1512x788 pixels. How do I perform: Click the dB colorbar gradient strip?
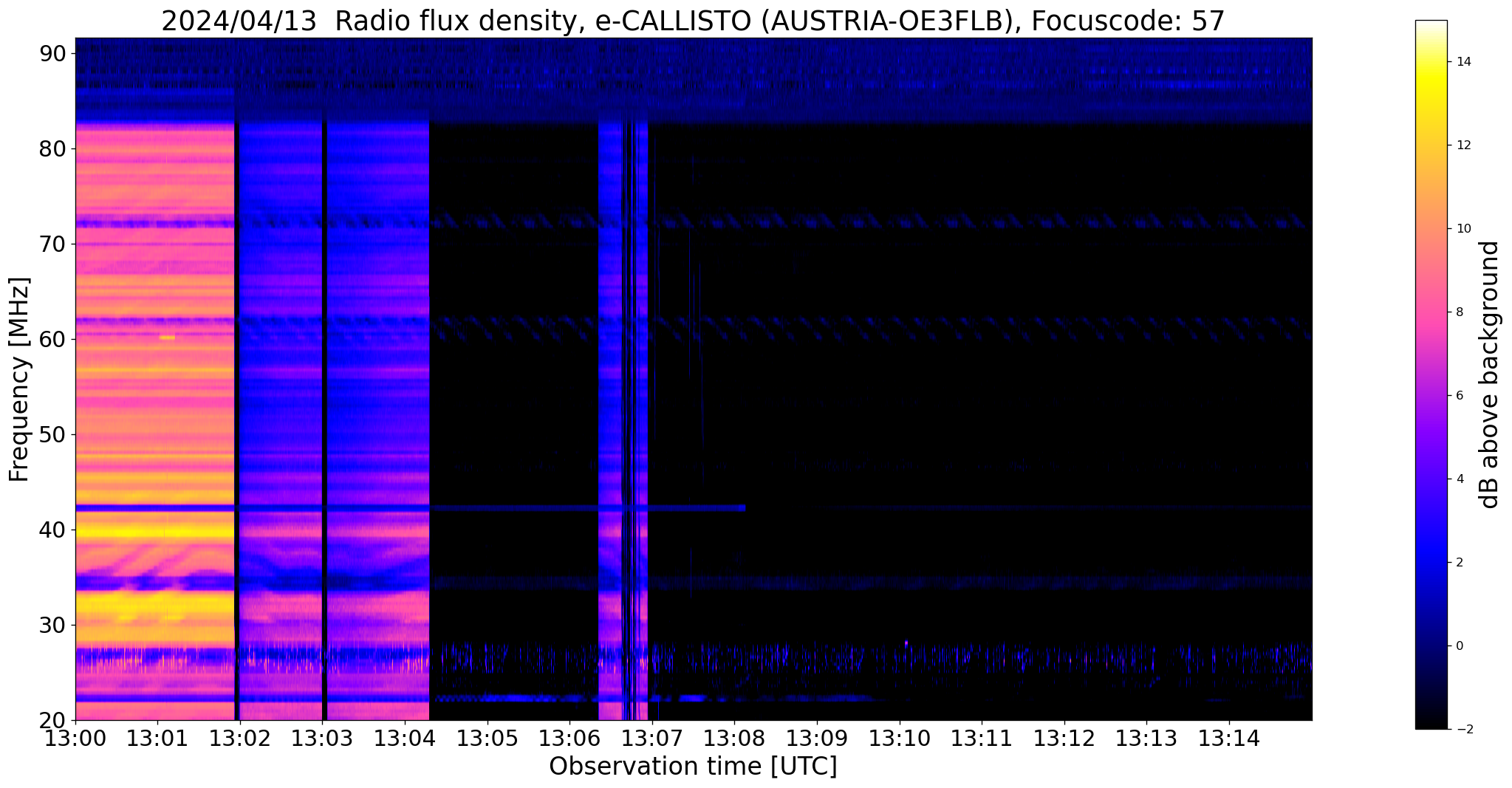1431,374
